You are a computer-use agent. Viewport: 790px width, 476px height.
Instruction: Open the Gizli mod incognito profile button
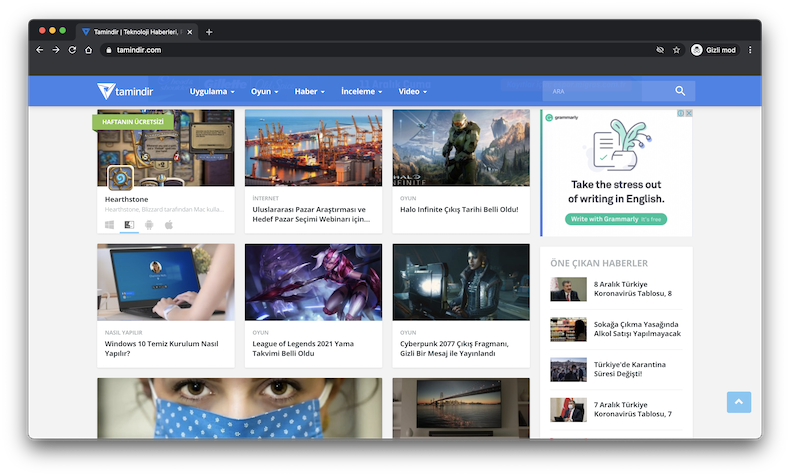713,50
